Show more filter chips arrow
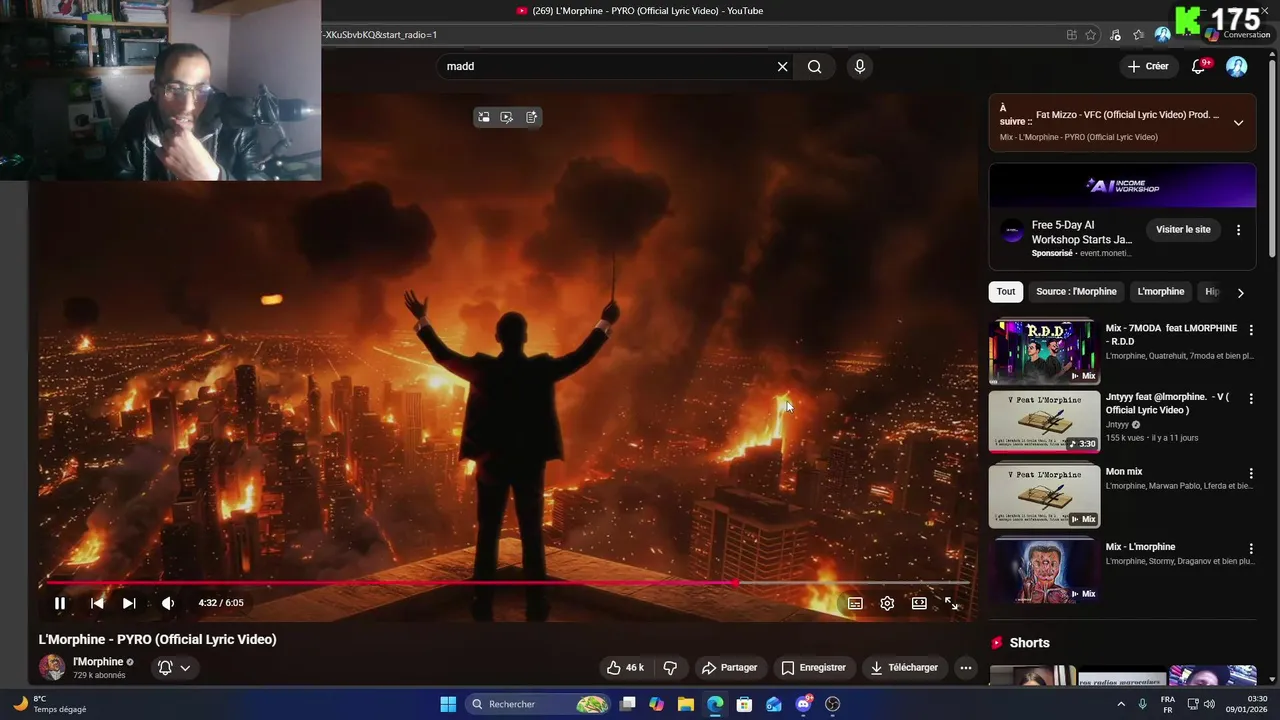 click(1240, 293)
